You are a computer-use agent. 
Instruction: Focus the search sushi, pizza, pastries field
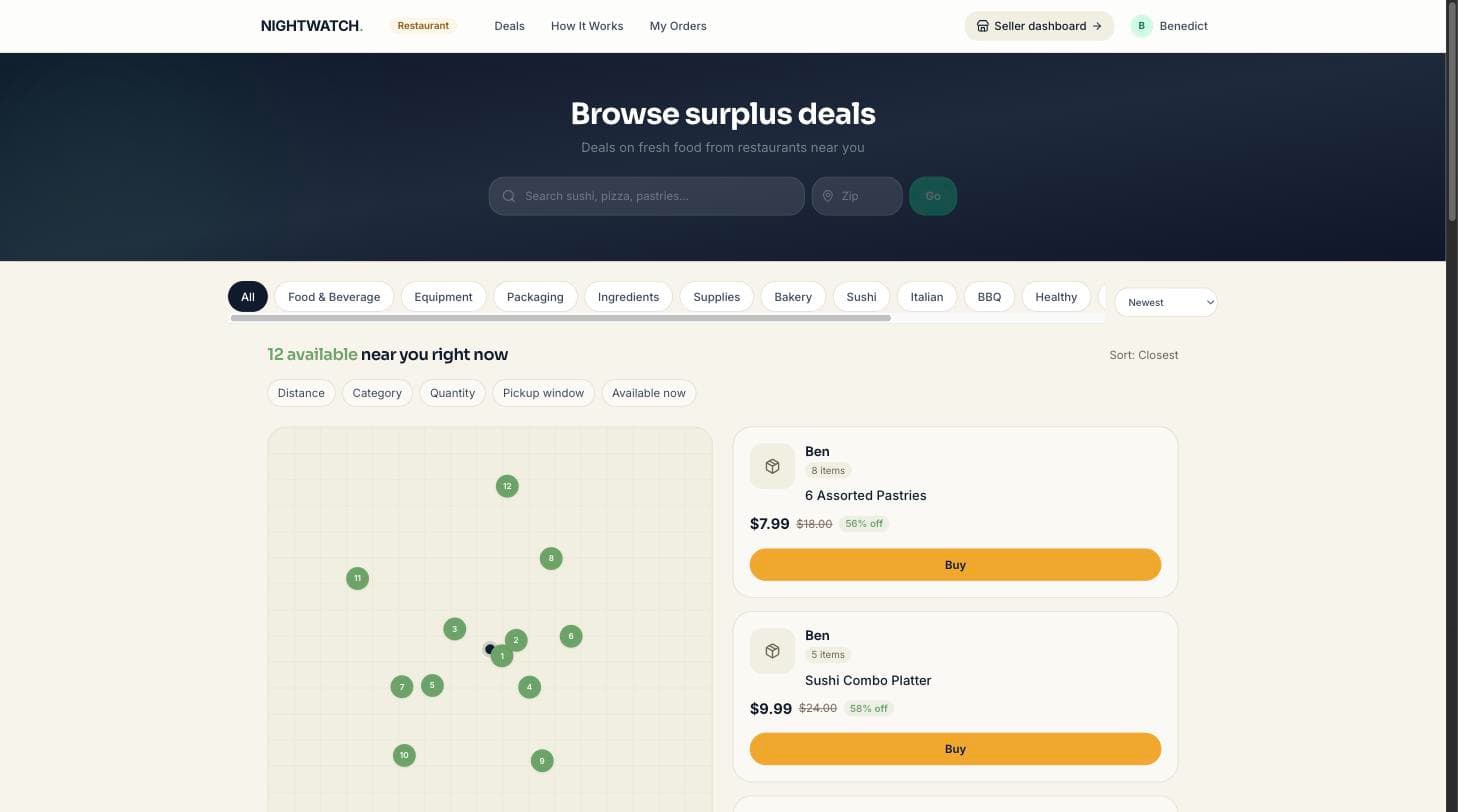(x=647, y=196)
